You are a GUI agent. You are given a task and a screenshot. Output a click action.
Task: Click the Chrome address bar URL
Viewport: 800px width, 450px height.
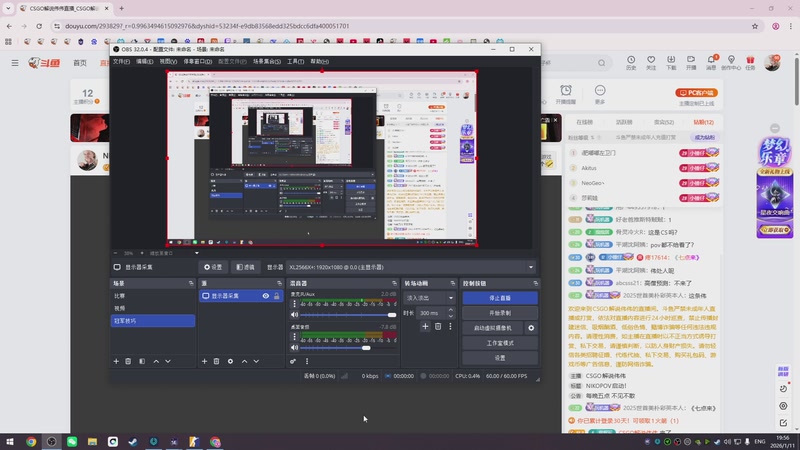(207, 26)
